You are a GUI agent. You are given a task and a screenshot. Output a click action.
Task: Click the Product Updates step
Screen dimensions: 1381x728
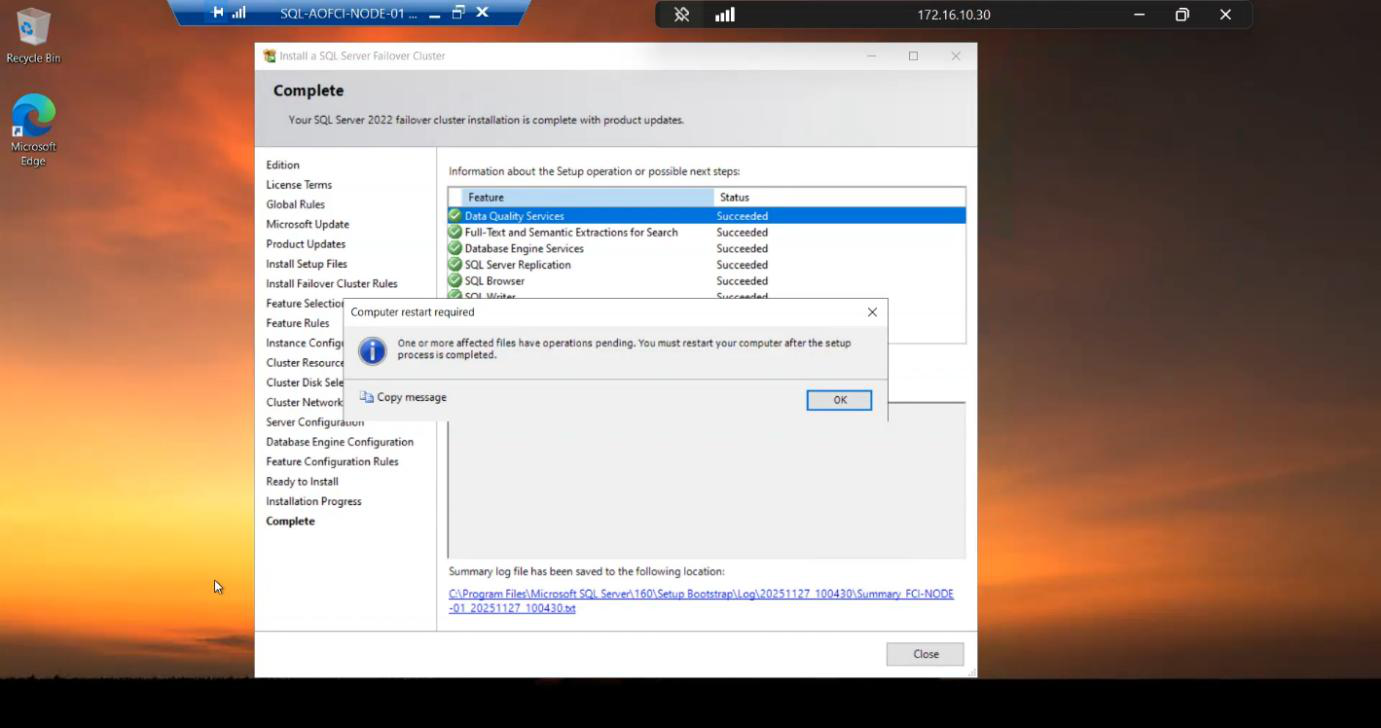click(306, 244)
